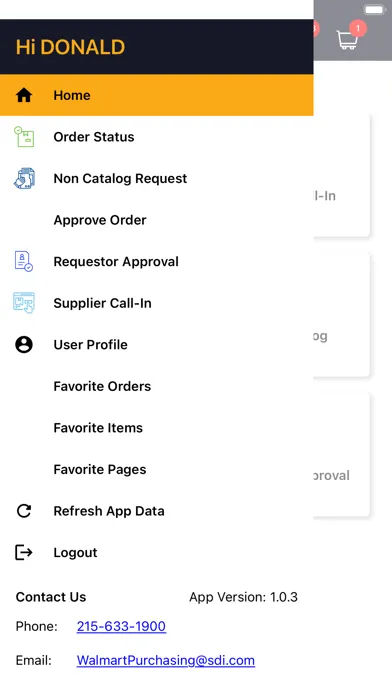Viewport: 392px width, 696px height.
Task: Tap the Logout menu label
Action: click(75, 553)
